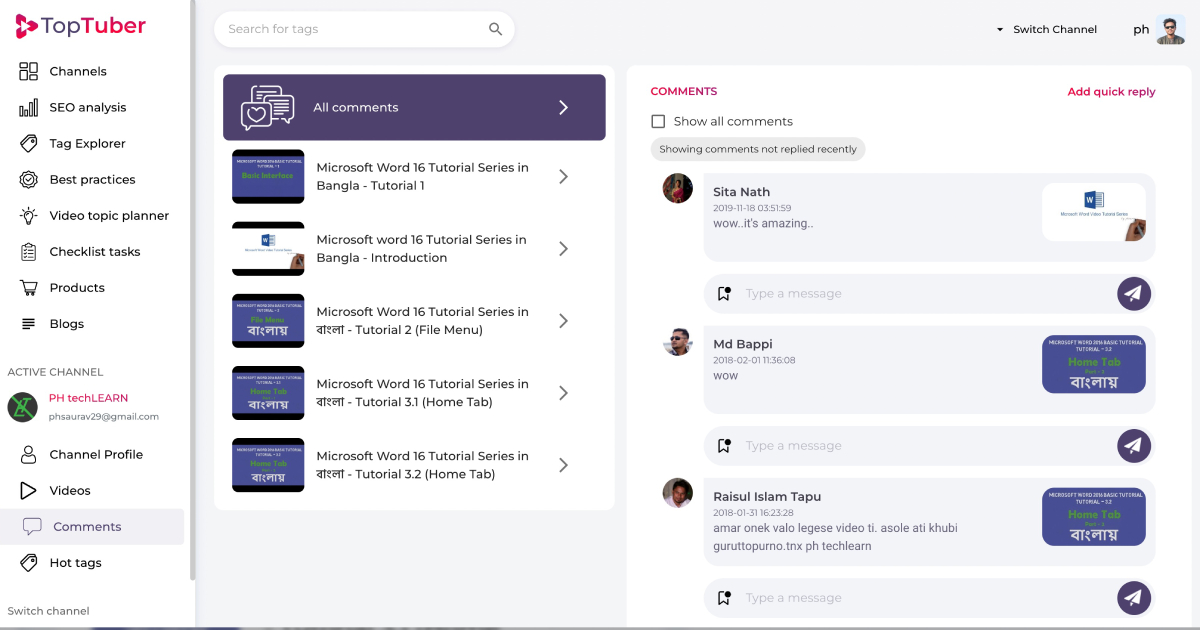Viewport: 1200px width, 630px height.
Task: Click Add quick reply link
Action: (x=1111, y=91)
